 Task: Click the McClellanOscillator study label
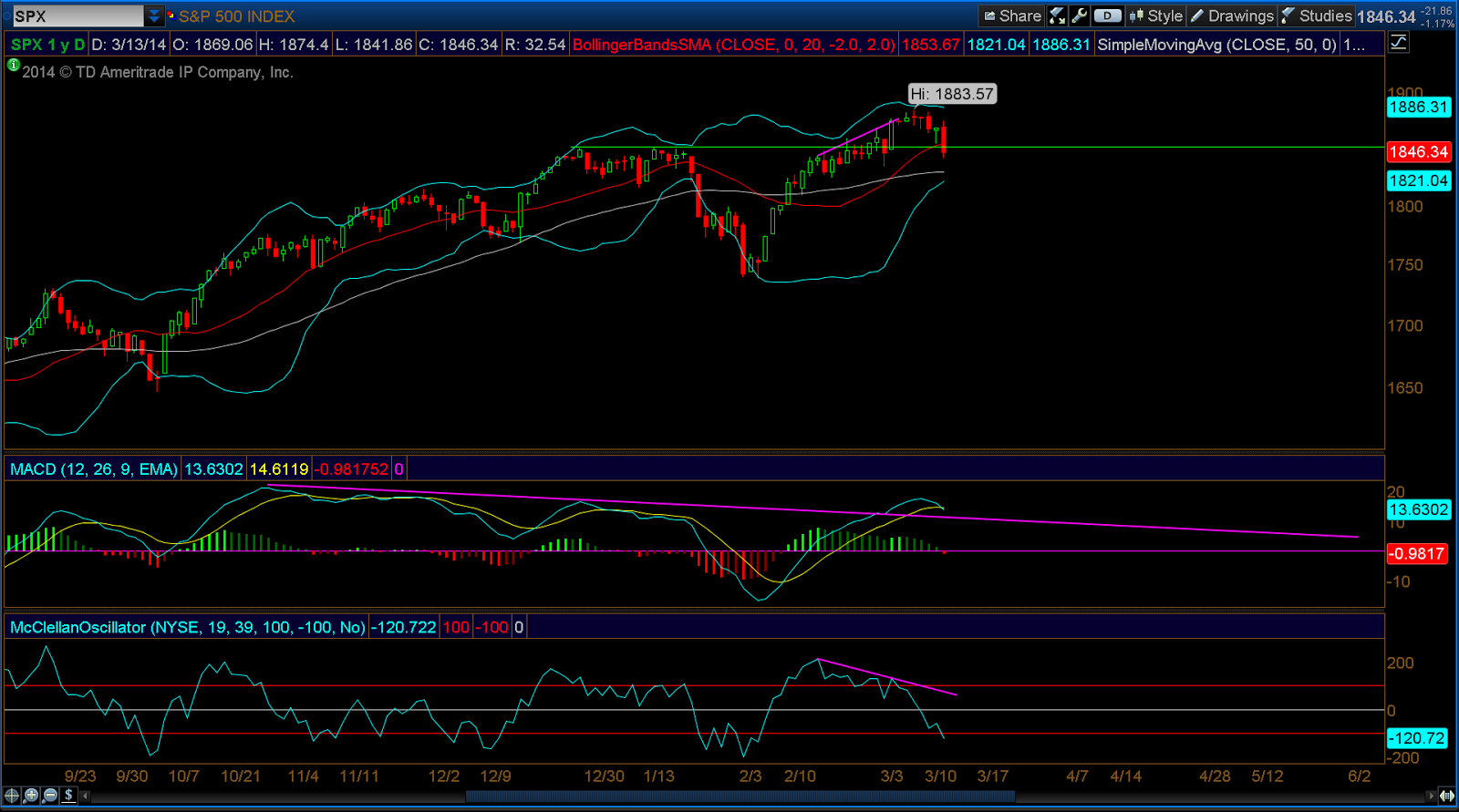(187, 627)
